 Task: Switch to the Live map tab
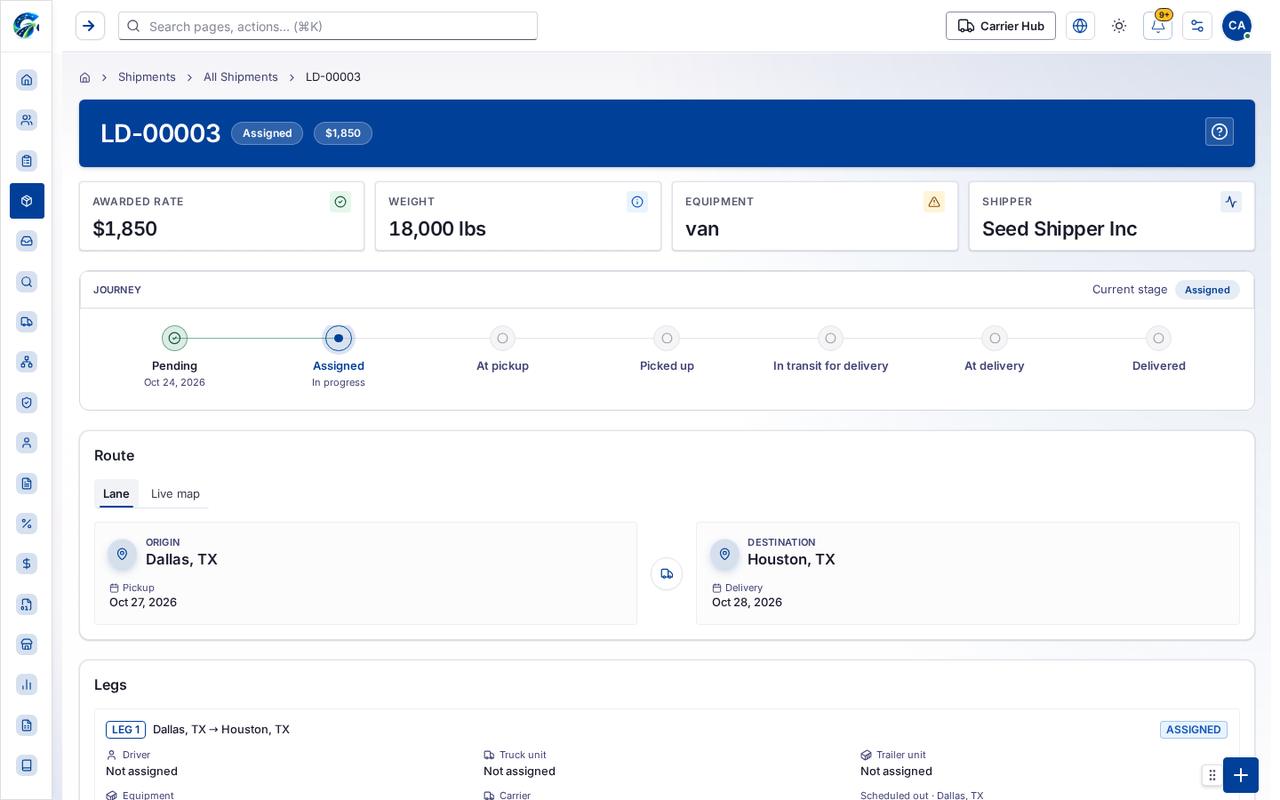pos(175,494)
